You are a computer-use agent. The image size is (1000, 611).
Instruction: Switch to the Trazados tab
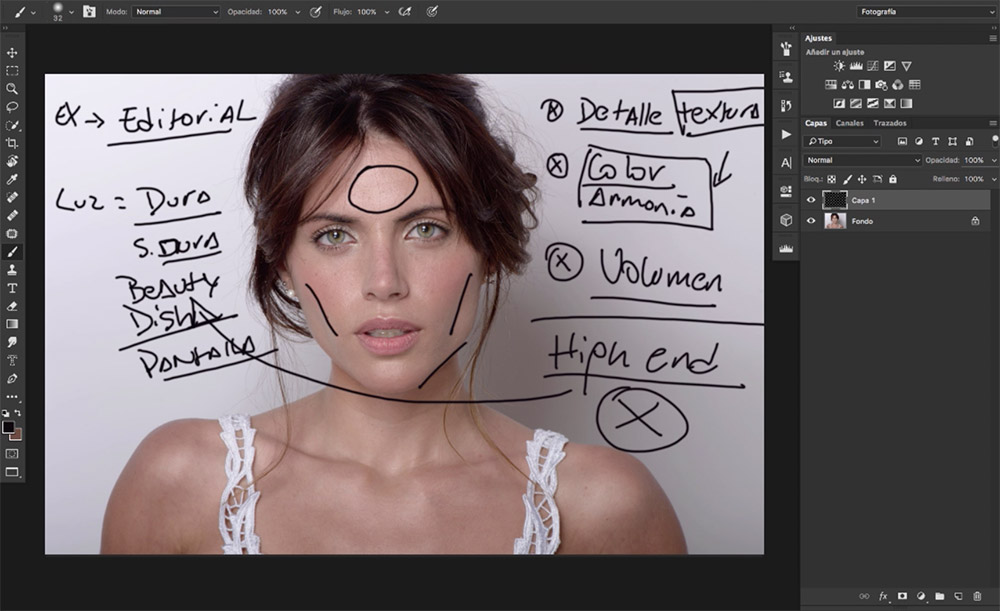pyautogui.click(x=890, y=123)
